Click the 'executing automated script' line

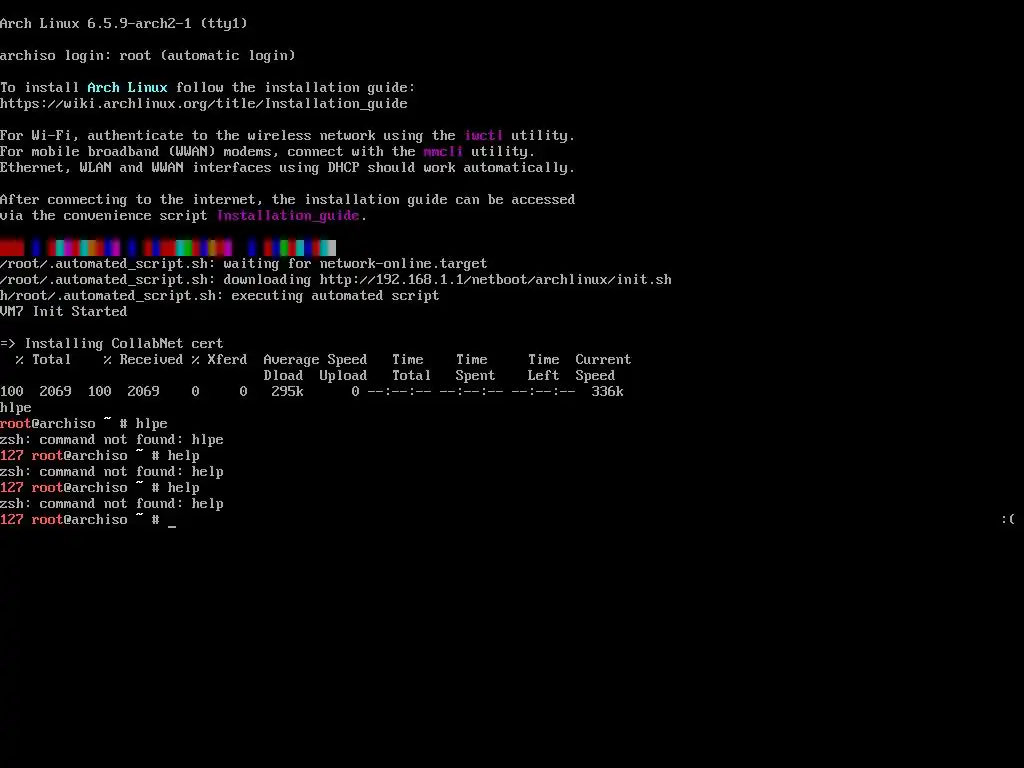219,295
